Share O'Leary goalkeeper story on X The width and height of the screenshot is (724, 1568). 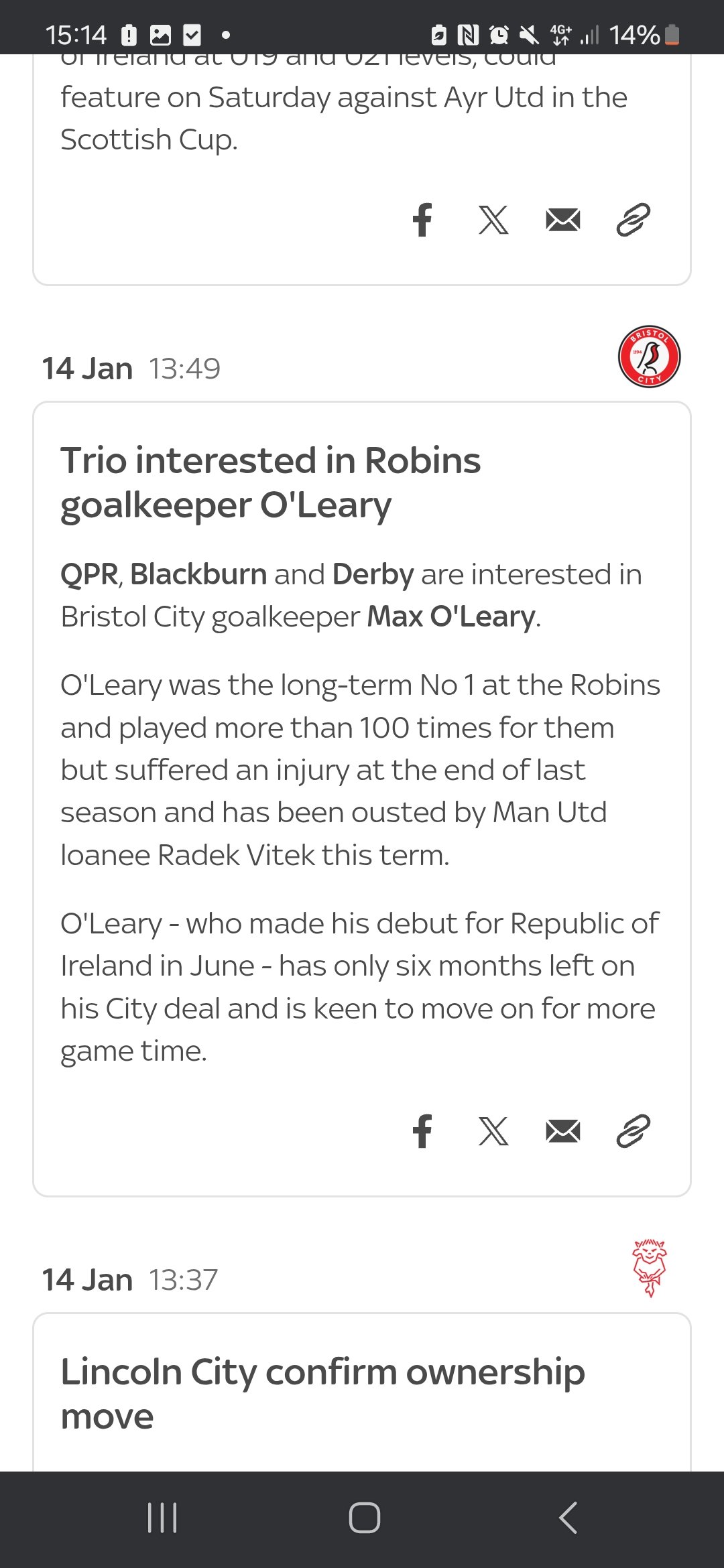pyautogui.click(x=493, y=1131)
